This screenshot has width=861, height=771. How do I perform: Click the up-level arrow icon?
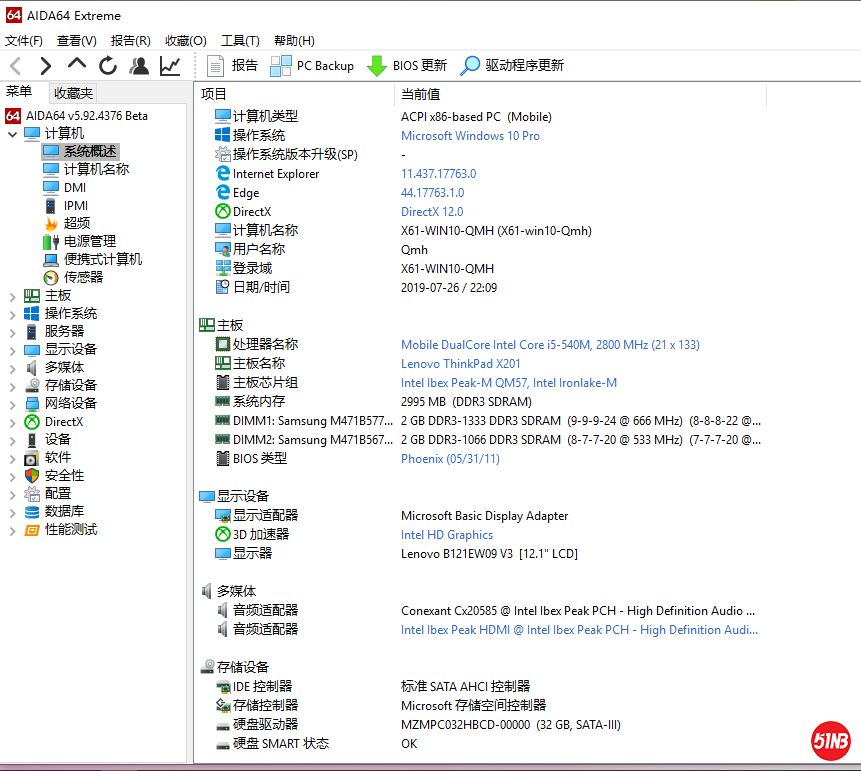[x=76, y=65]
